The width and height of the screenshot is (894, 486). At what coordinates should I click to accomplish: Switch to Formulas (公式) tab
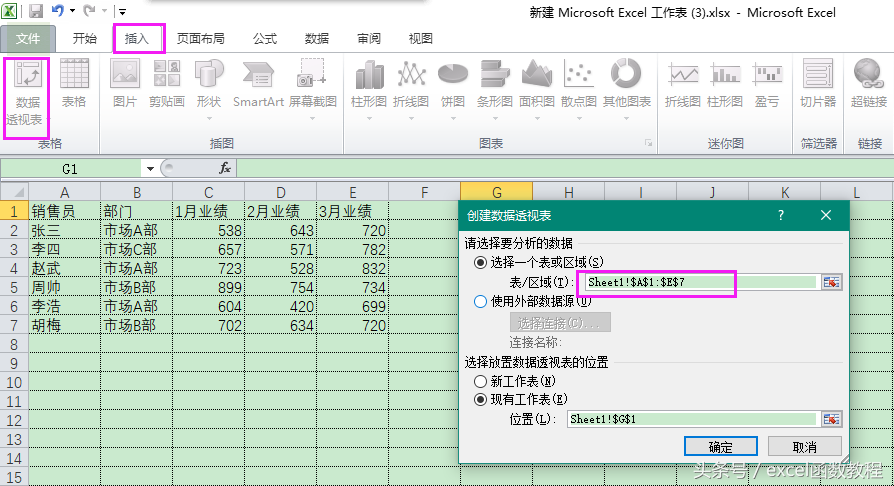[265, 38]
